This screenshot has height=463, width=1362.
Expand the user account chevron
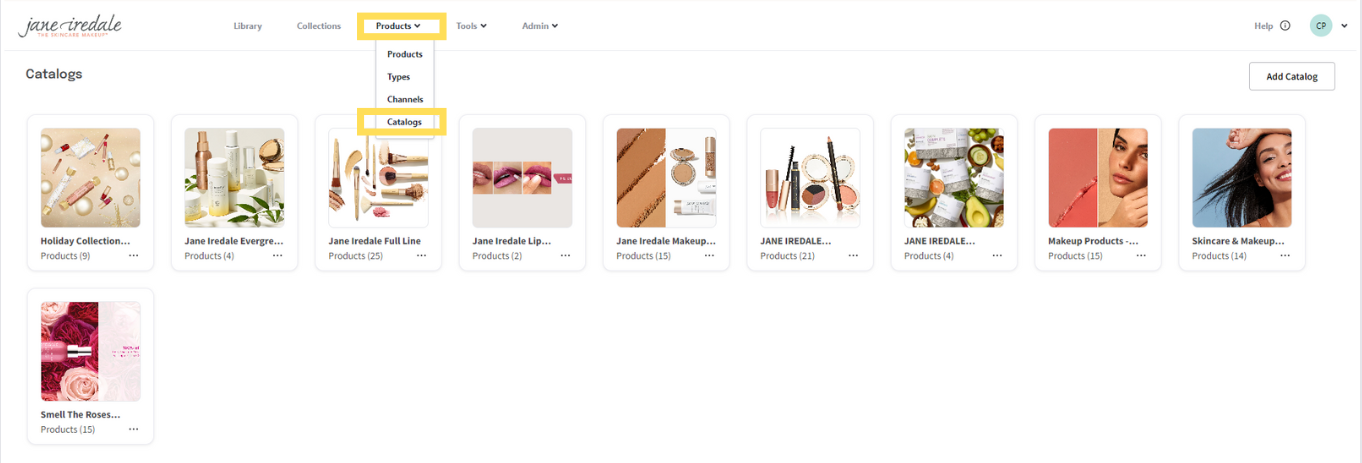[x=1344, y=26]
